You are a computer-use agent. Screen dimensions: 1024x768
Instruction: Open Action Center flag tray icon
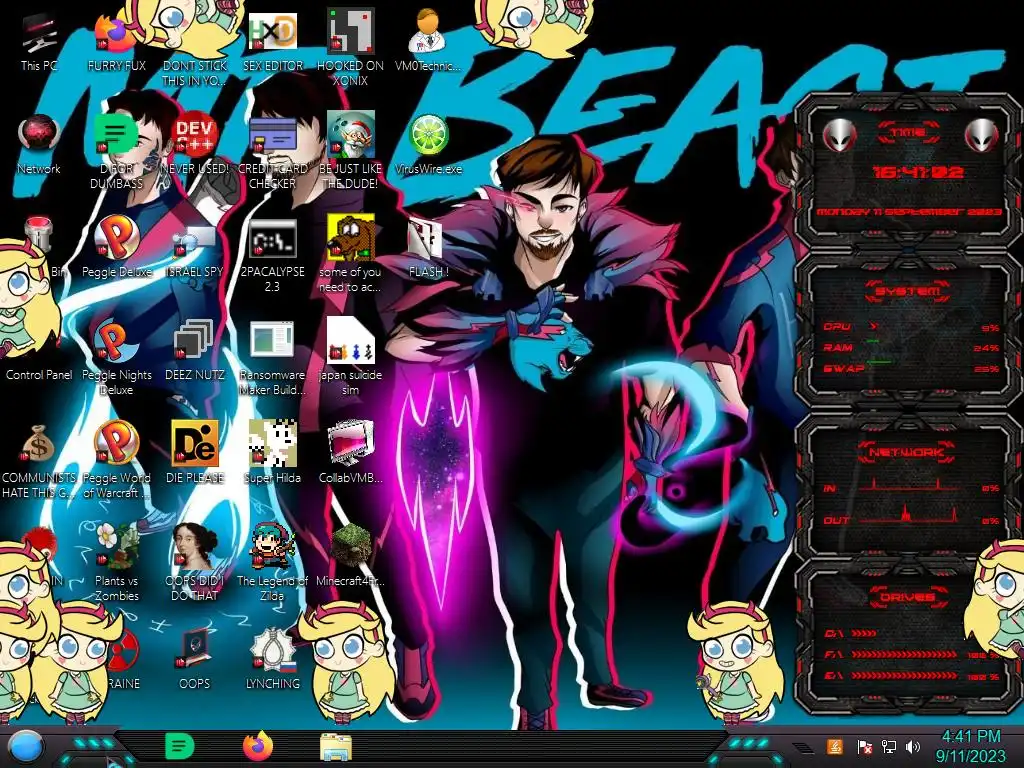[x=864, y=747]
